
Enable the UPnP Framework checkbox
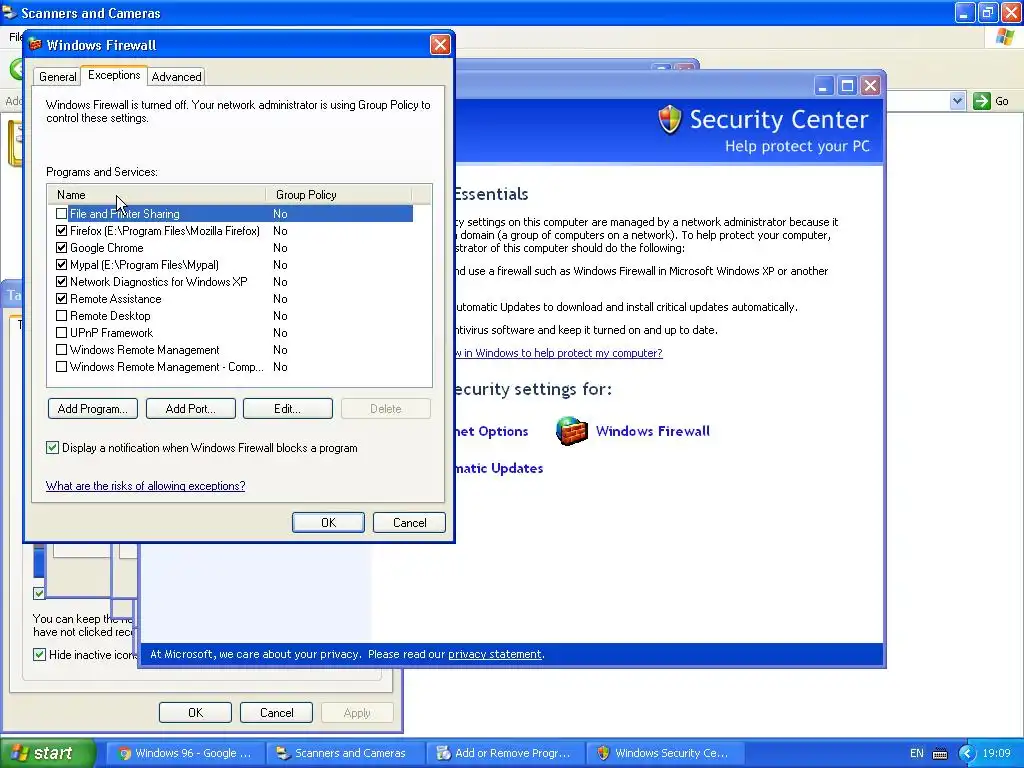61,332
